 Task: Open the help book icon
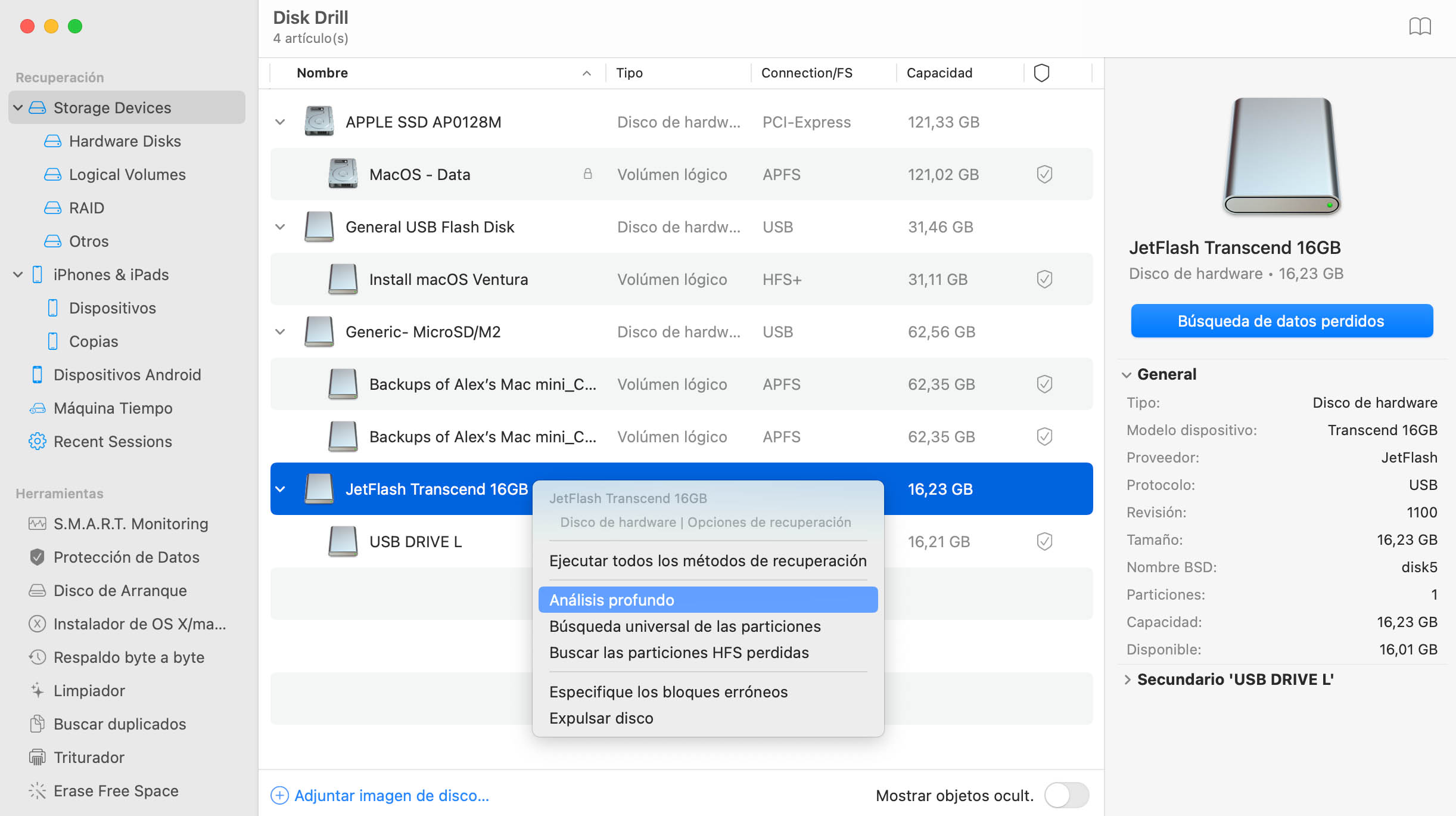coord(1420,27)
